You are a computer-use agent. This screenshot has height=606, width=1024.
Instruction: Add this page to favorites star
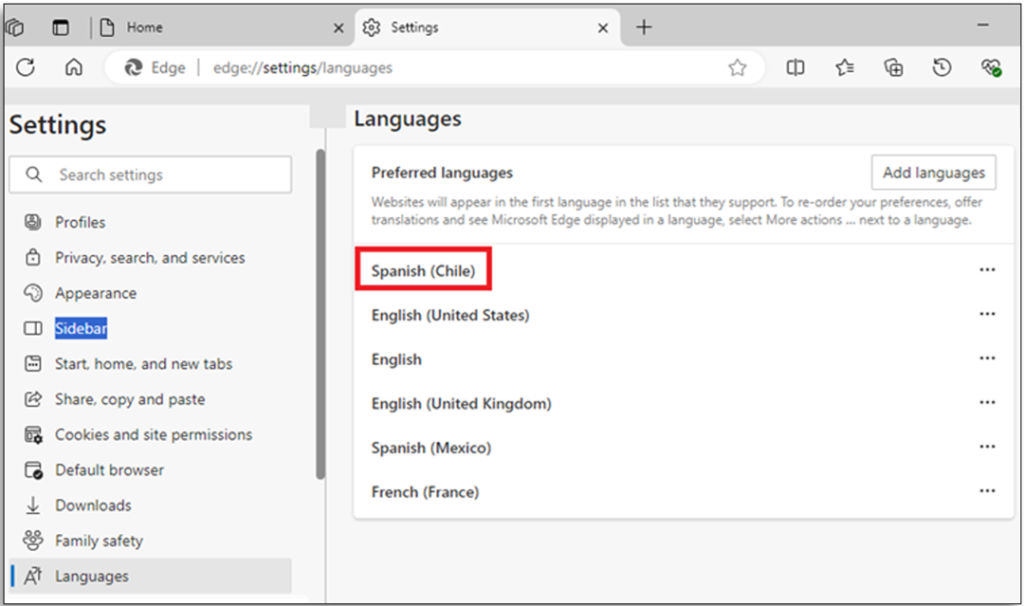[x=737, y=68]
